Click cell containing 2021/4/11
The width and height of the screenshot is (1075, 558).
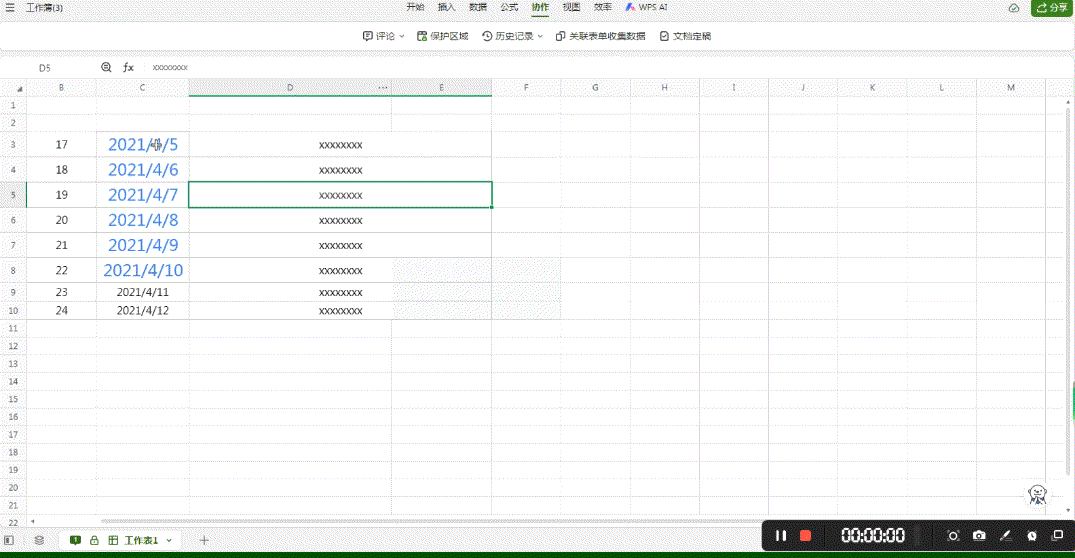click(x=143, y=292)
